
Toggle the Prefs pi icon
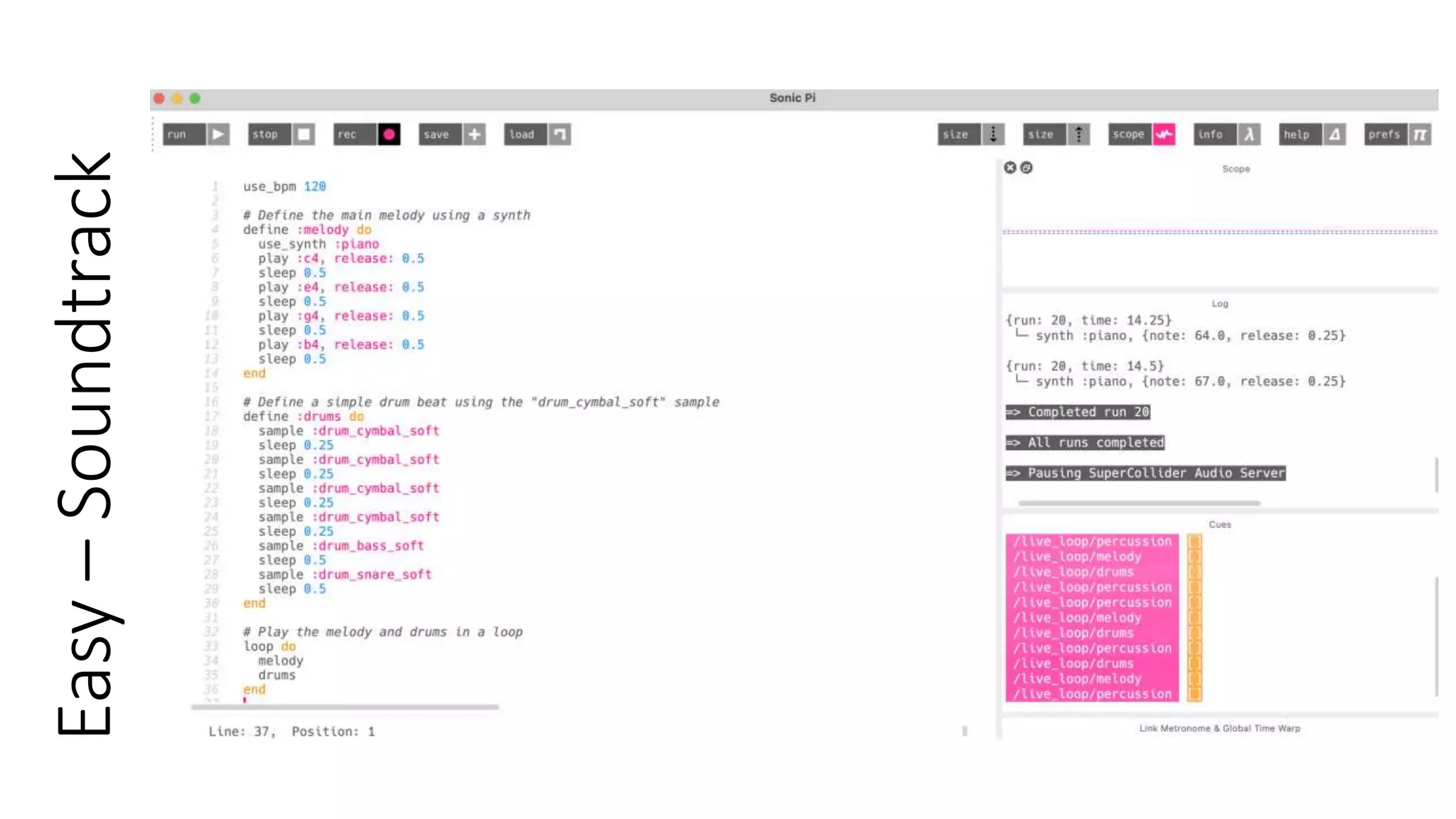coord(1420,134)
